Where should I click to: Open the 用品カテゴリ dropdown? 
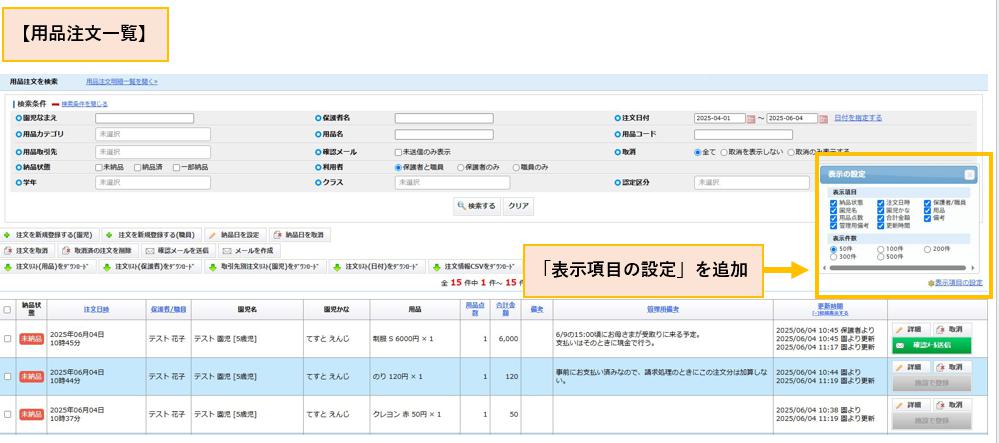pos(152,134)
